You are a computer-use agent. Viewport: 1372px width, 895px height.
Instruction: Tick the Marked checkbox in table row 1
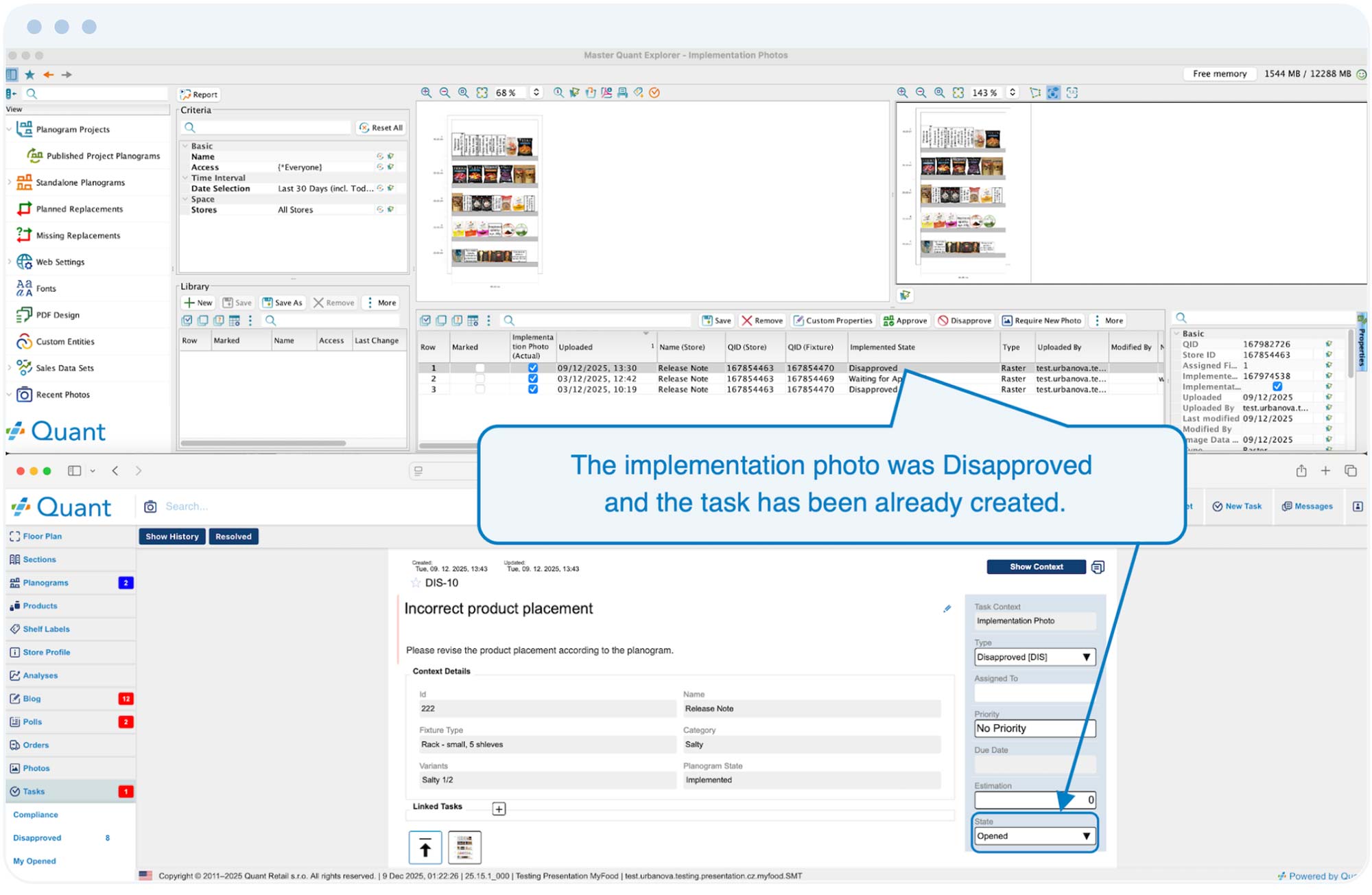pos(480,369)
